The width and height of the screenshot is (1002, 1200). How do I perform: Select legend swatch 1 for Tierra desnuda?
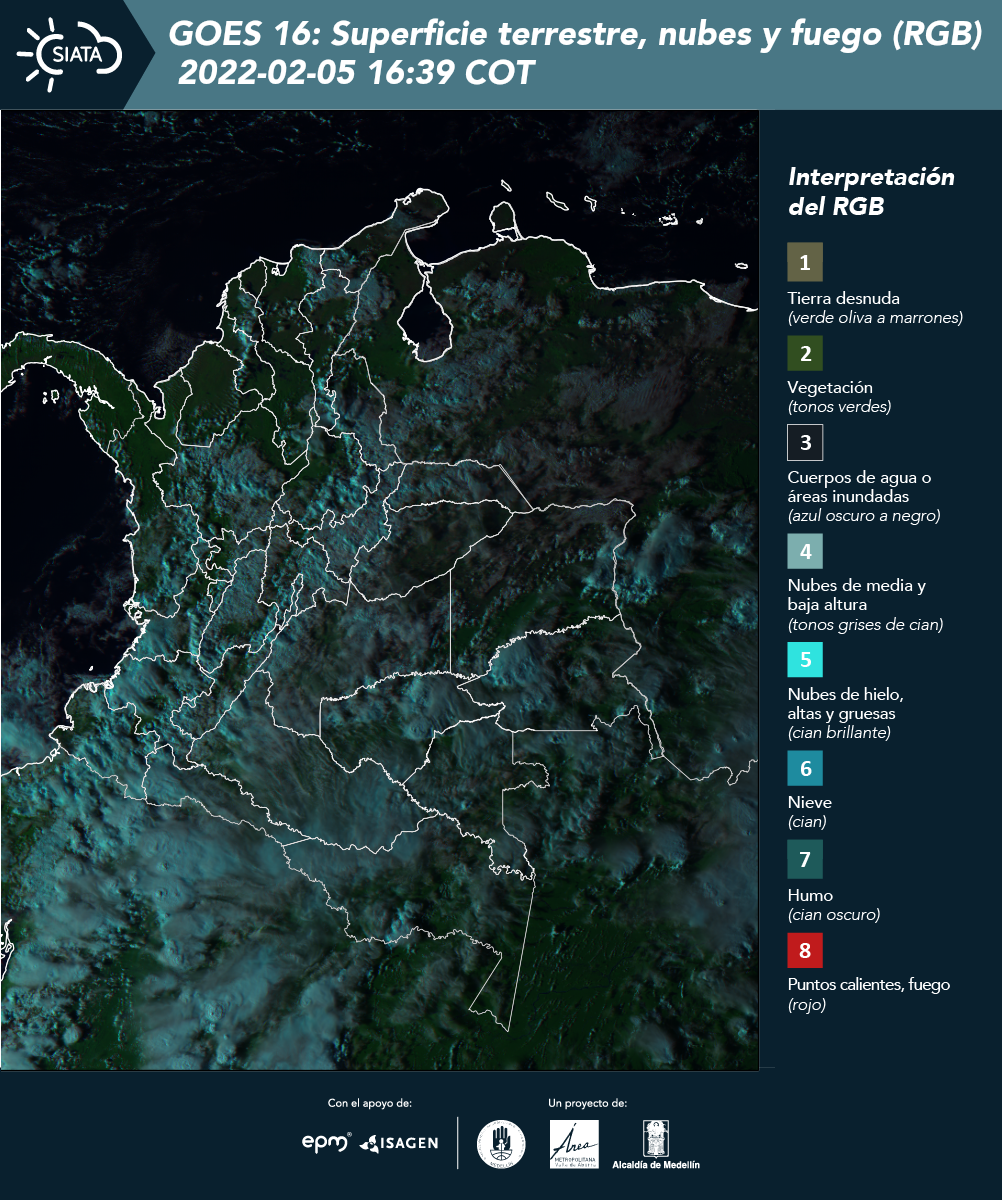[x=805, y=262]
